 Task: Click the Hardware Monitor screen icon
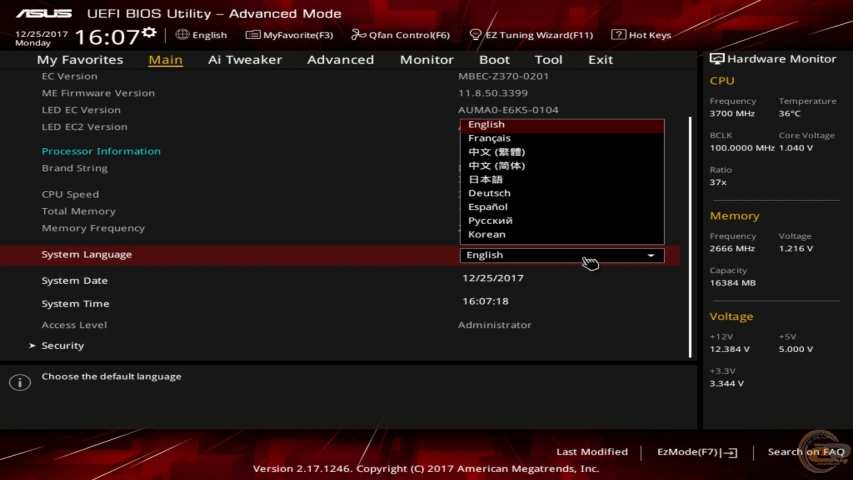[716, 59]
